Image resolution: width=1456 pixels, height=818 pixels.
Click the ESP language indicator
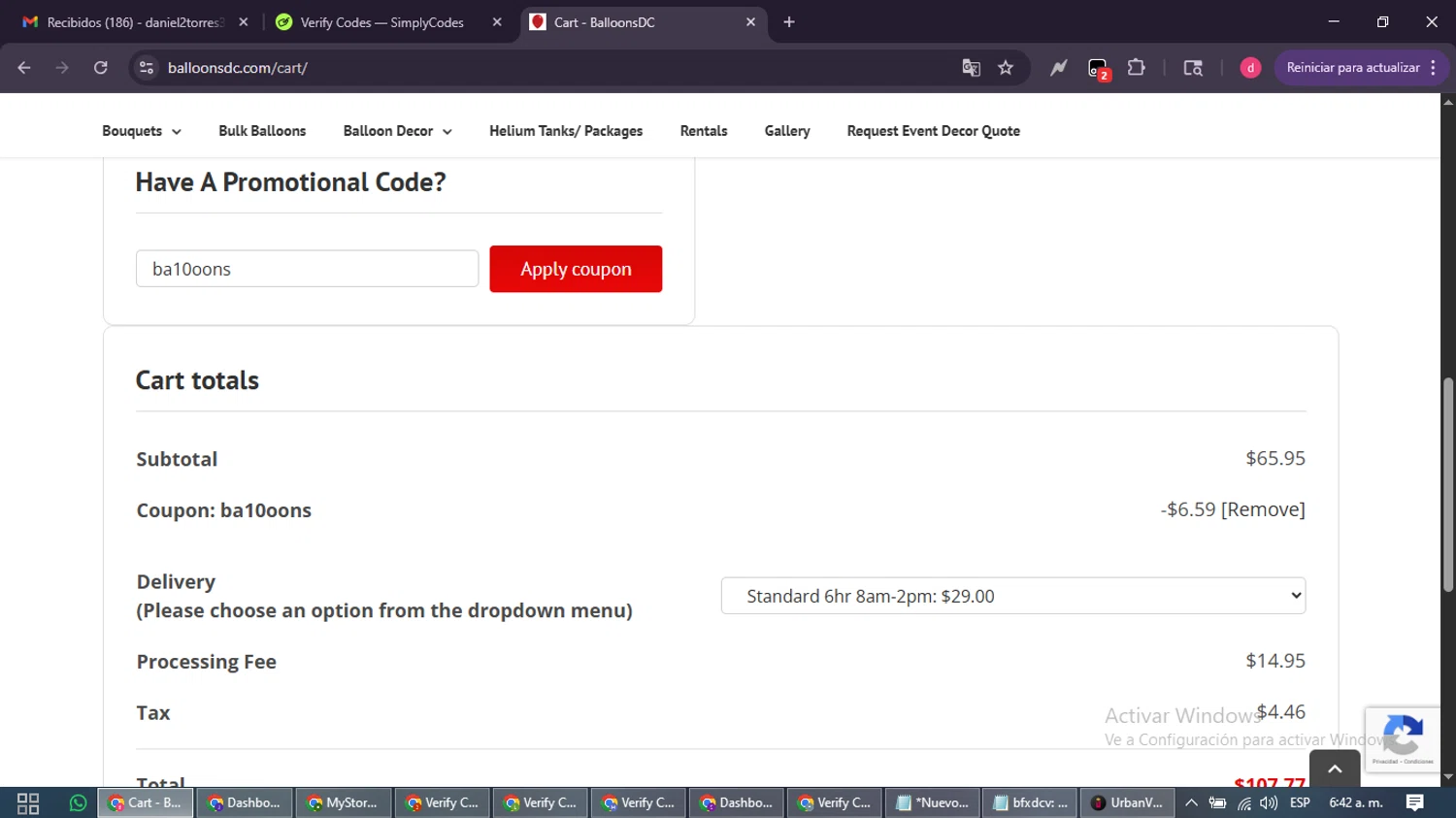click(x=1300, y=803)
